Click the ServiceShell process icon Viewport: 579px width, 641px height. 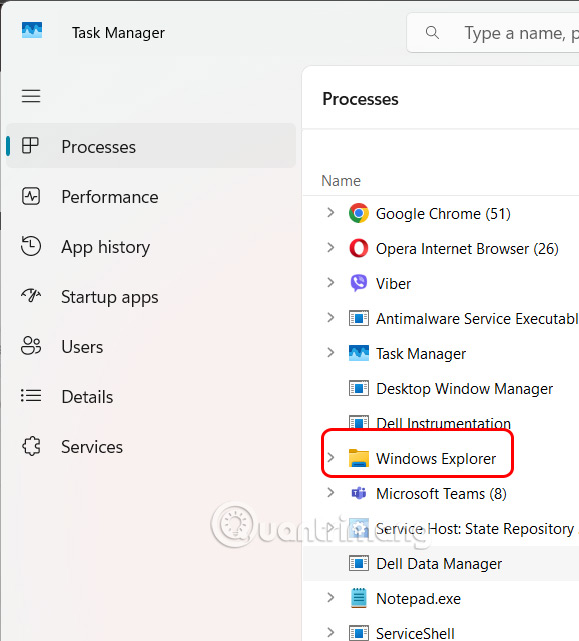[359, 633]
